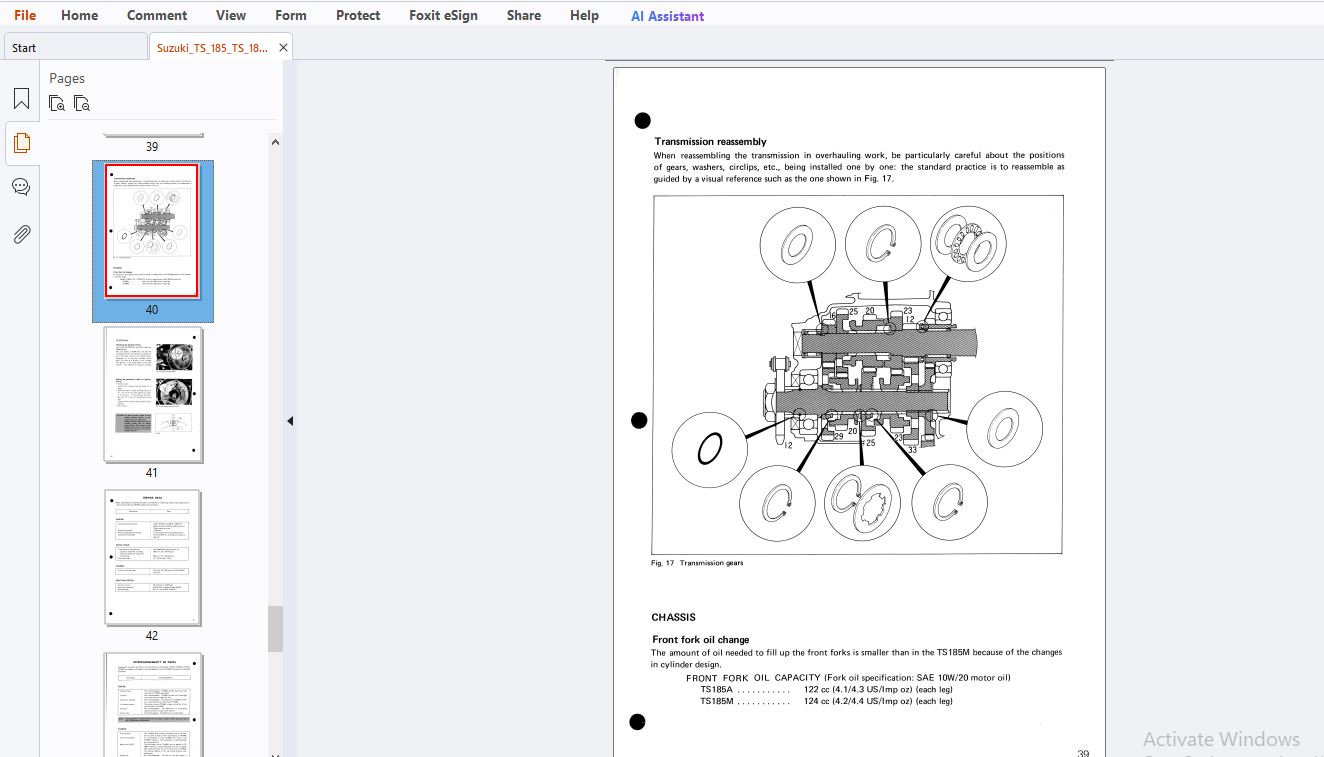The height and width of the screenshot is (757, 1324).
Task: Collapse the navigation panel with the arrow
Action: click(x=290, y=421)
